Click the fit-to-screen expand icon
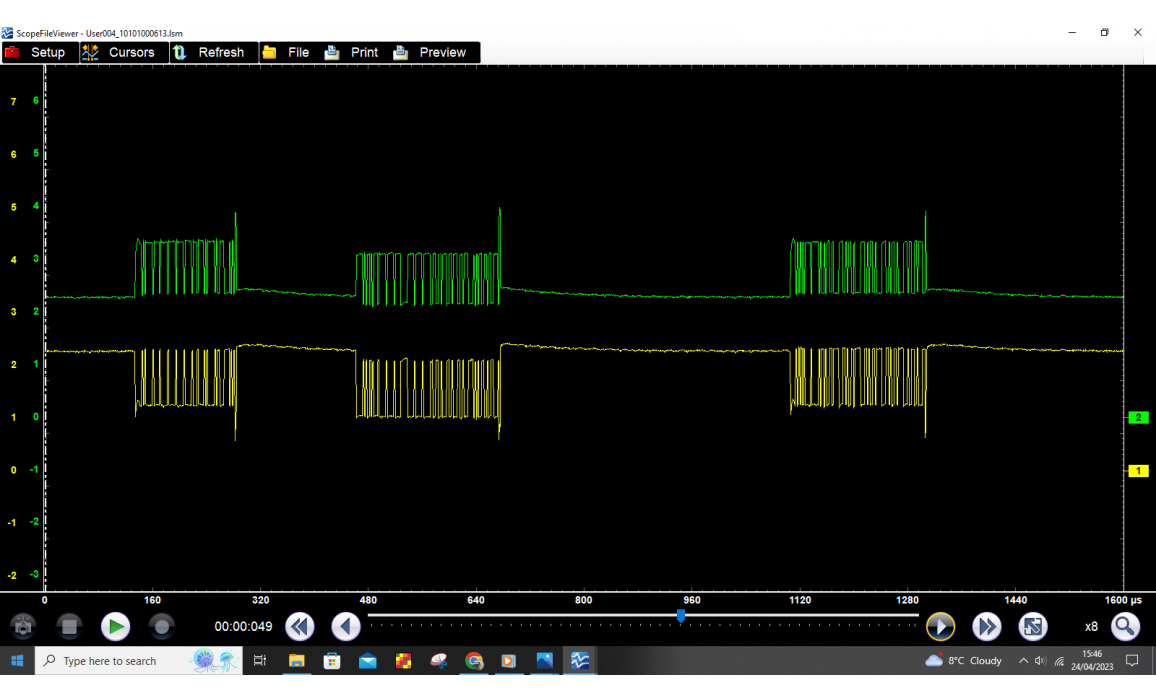This screenshot has width=1156, height=700. pos(1033,627)
